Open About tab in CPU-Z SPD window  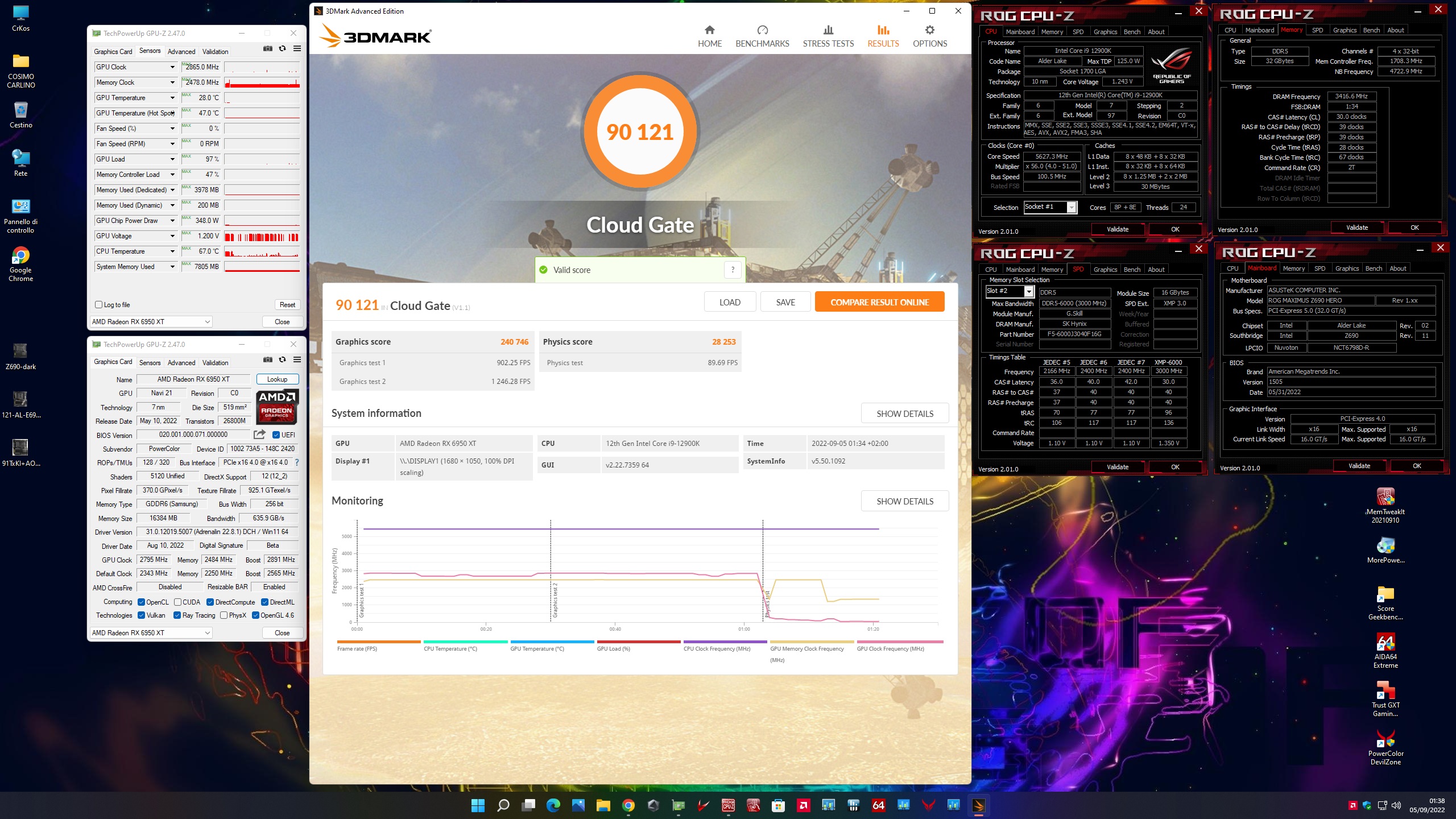tap(1156, 270)
